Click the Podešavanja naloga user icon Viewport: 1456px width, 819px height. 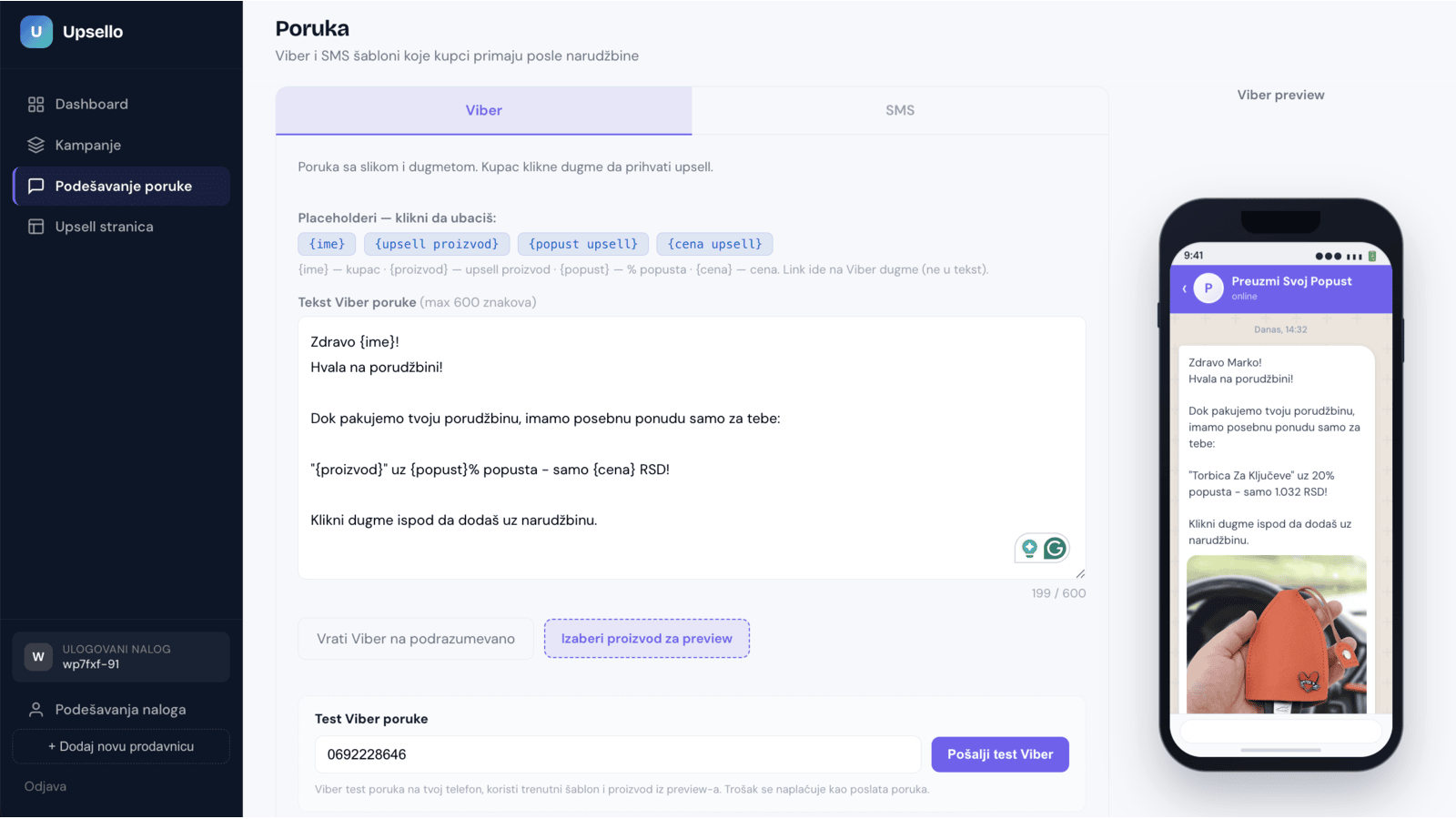point(36,710)
